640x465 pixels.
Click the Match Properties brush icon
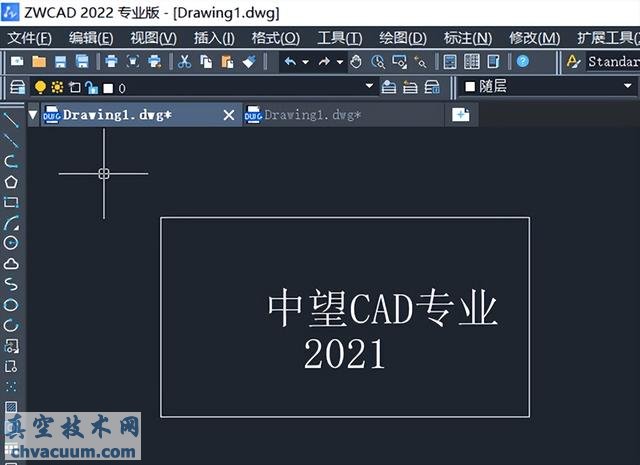tap(249, 62)
